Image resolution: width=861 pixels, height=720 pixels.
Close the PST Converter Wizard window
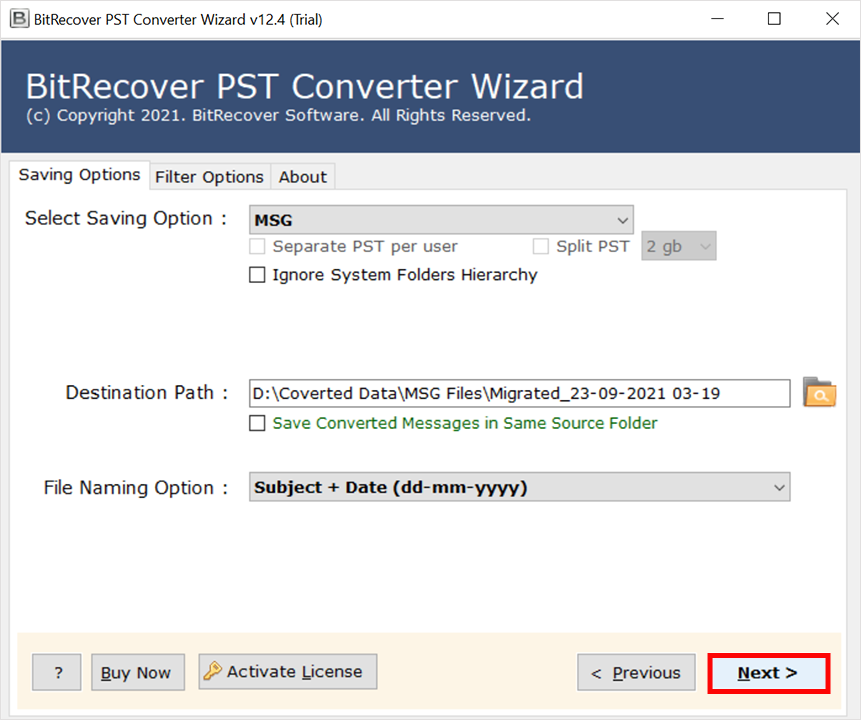[832, 19]
